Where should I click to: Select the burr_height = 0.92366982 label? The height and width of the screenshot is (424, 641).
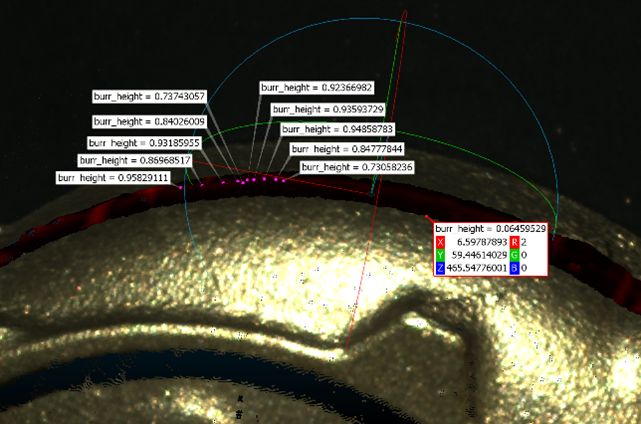coord(316,87)
